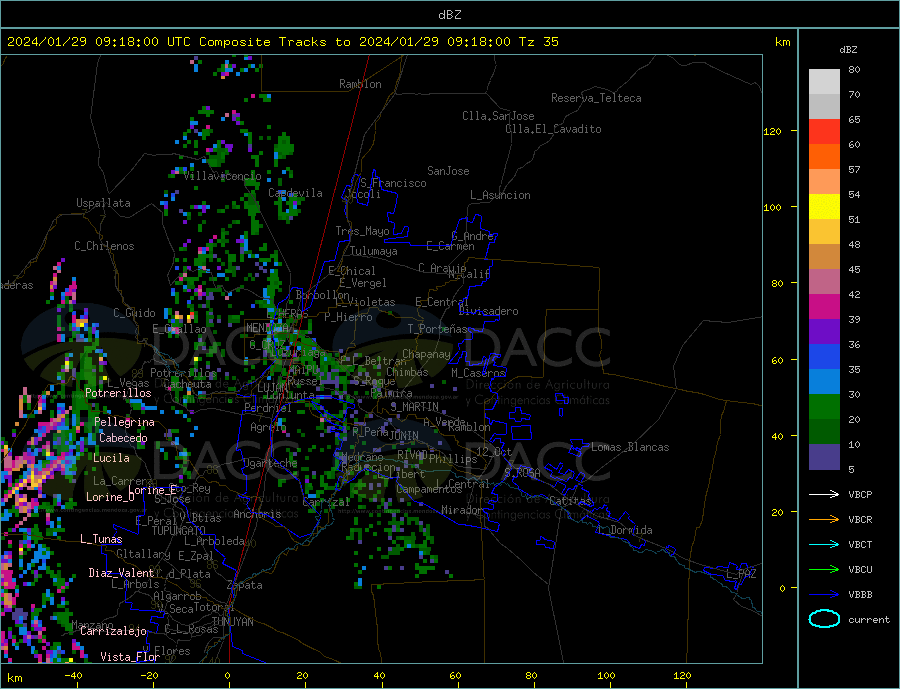Viewport: 900px width, 689px height.
Task: Click the C_Chilenos map label
Action: 104,246
